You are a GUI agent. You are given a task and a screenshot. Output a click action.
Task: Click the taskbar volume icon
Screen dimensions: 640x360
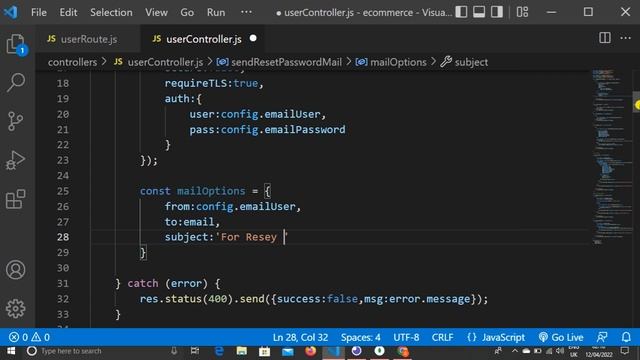pos(560,351)
